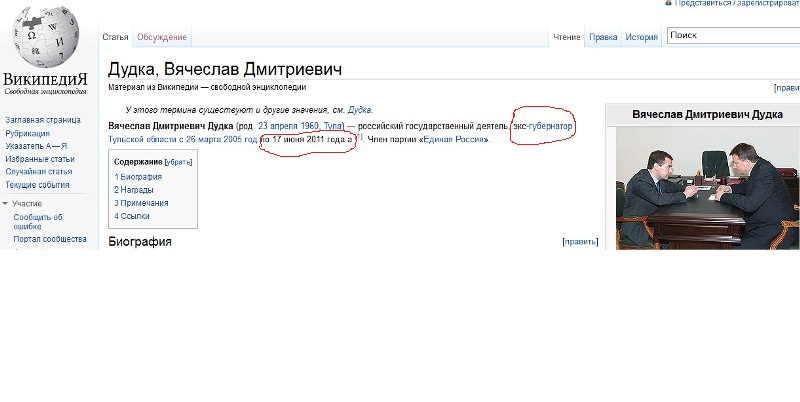800x402 pixels.
Task: Open Текущие события in the sidebar
Action: coord(37,185)
